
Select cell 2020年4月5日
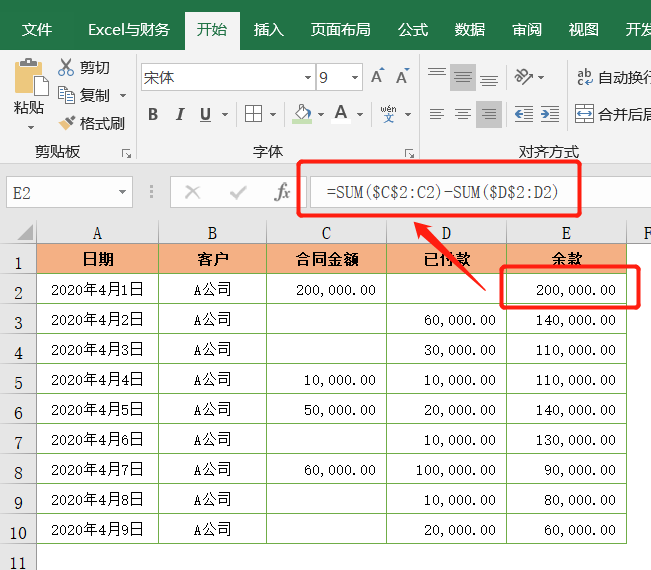[x=97, y=409]
